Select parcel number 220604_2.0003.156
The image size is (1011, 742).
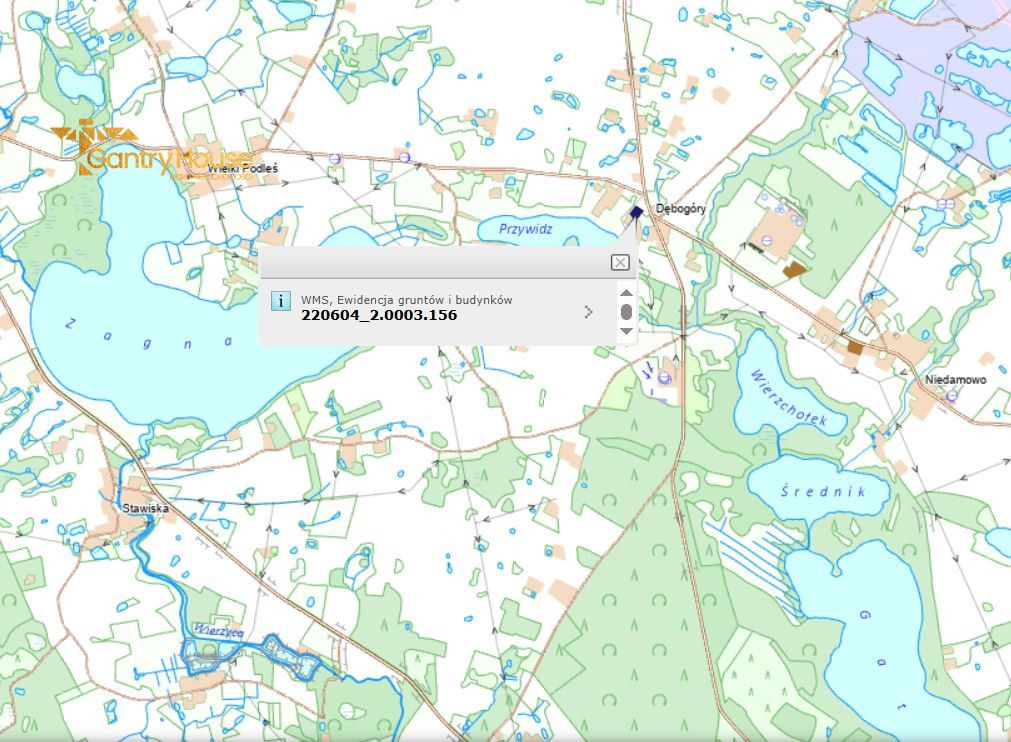coord(379,315)
